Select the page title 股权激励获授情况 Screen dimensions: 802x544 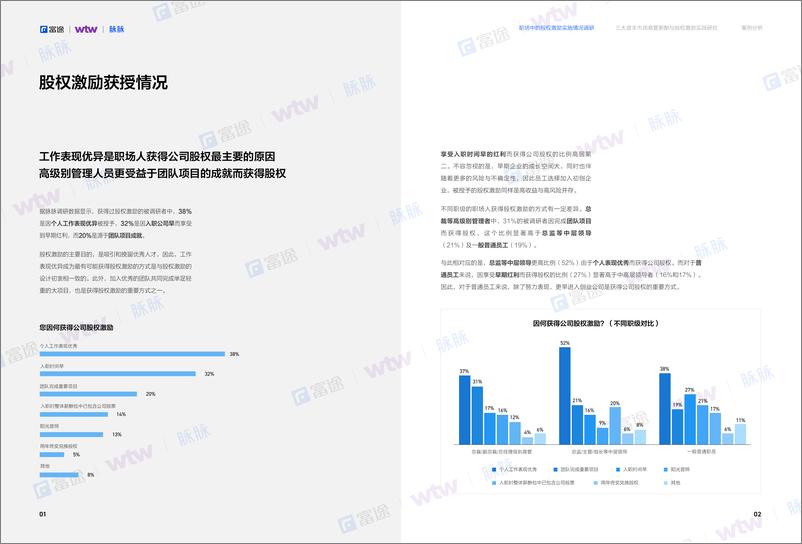(103, 82)
